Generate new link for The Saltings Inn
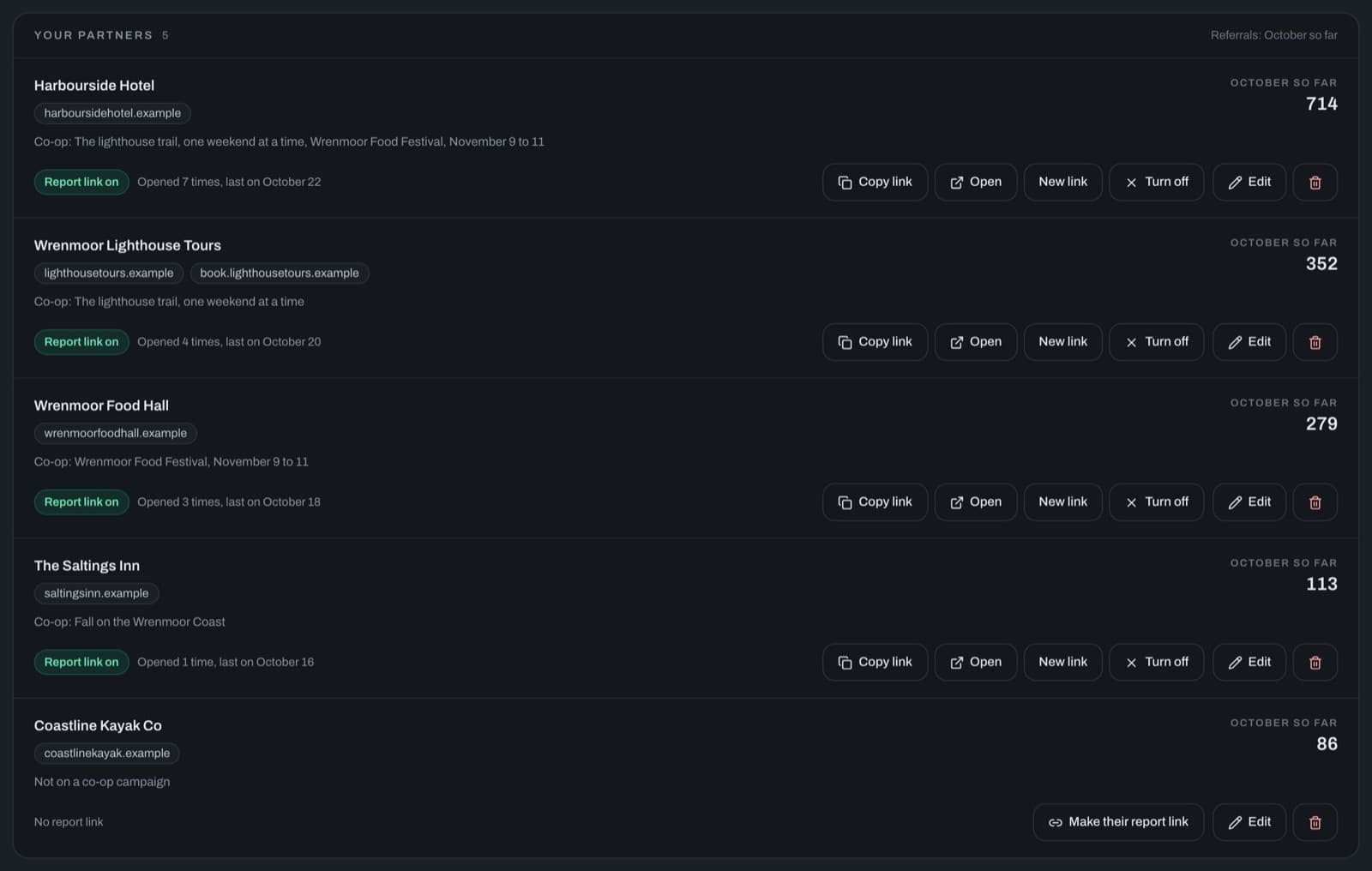Screen dimensions: 1372x871 1062,662
